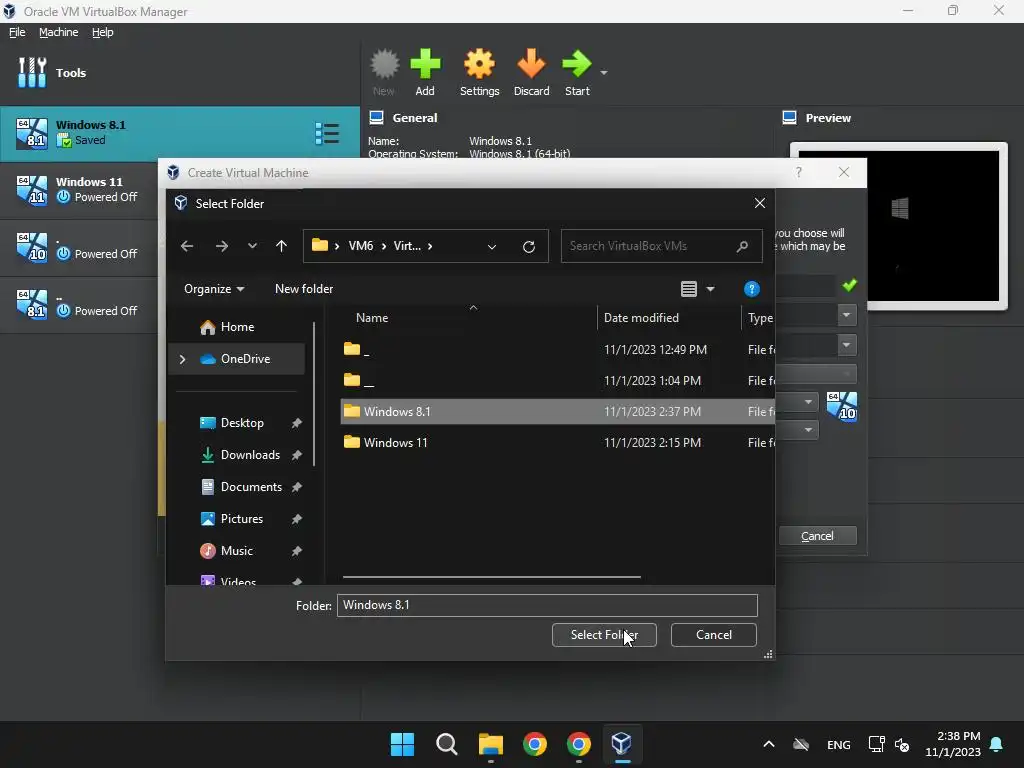Select the Windows 8.1 folder row
The height and width of the screenshot is (768, 1024).
pyautogui.click(x=558, y=411)
